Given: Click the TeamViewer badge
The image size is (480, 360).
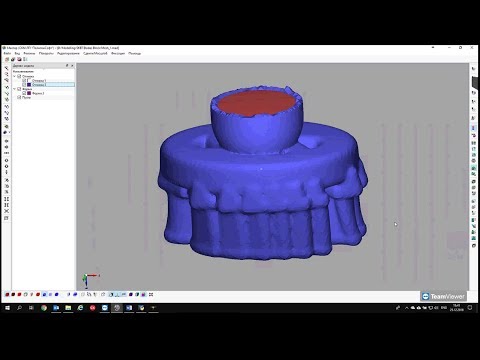Looking at the screenshot, I should point(443,296).
